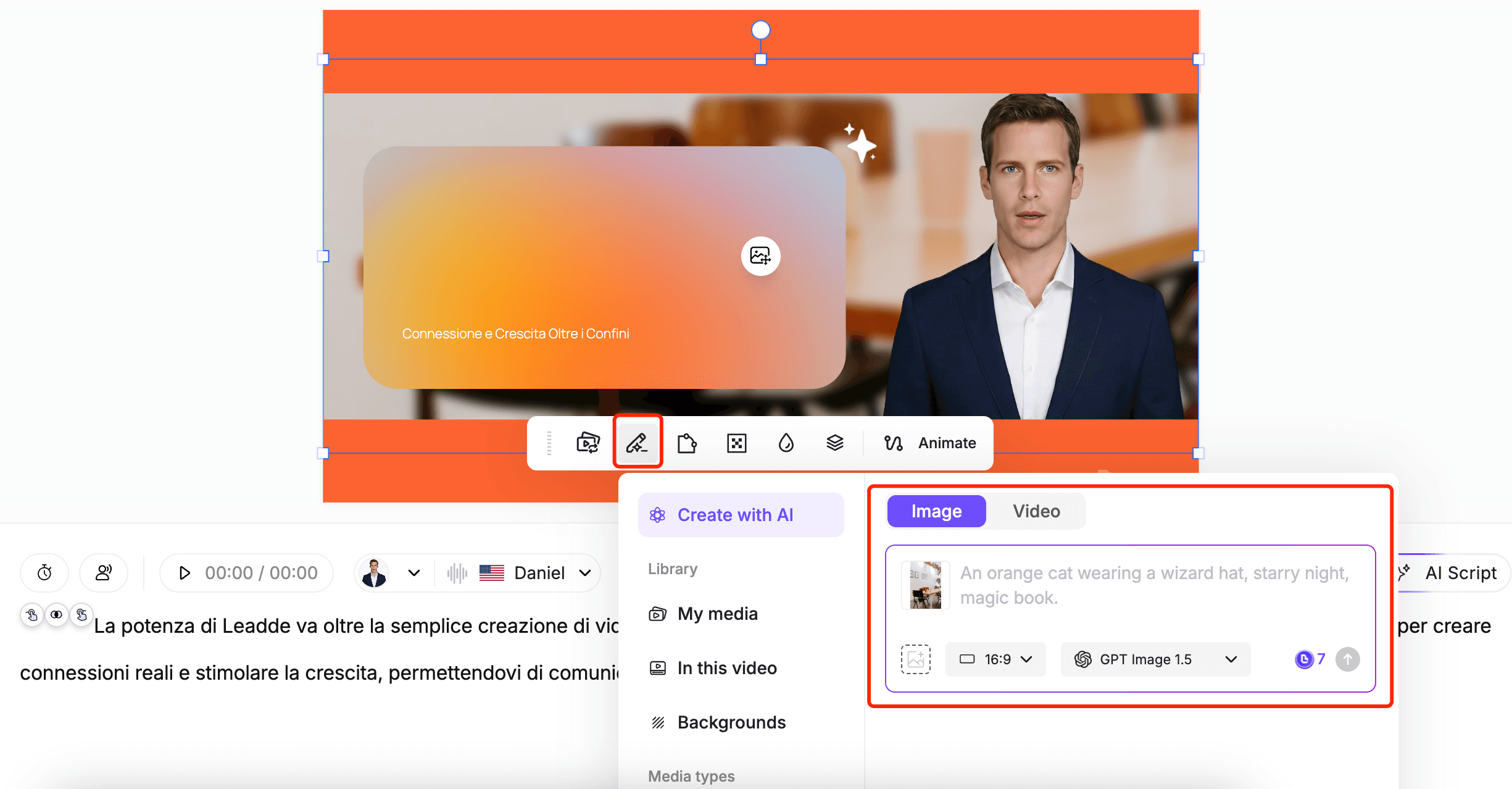
Task: Open the layers stack icon
Action: pyautogui.click(x=834, y=443)
